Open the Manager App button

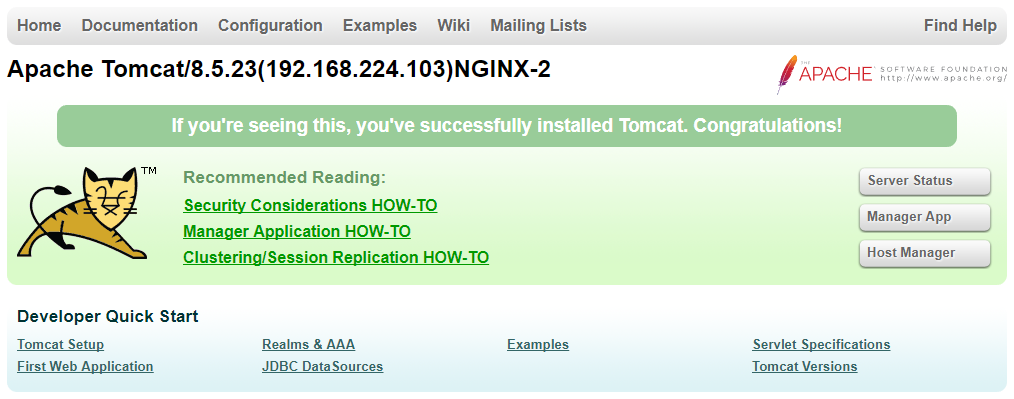coord(925,217)
